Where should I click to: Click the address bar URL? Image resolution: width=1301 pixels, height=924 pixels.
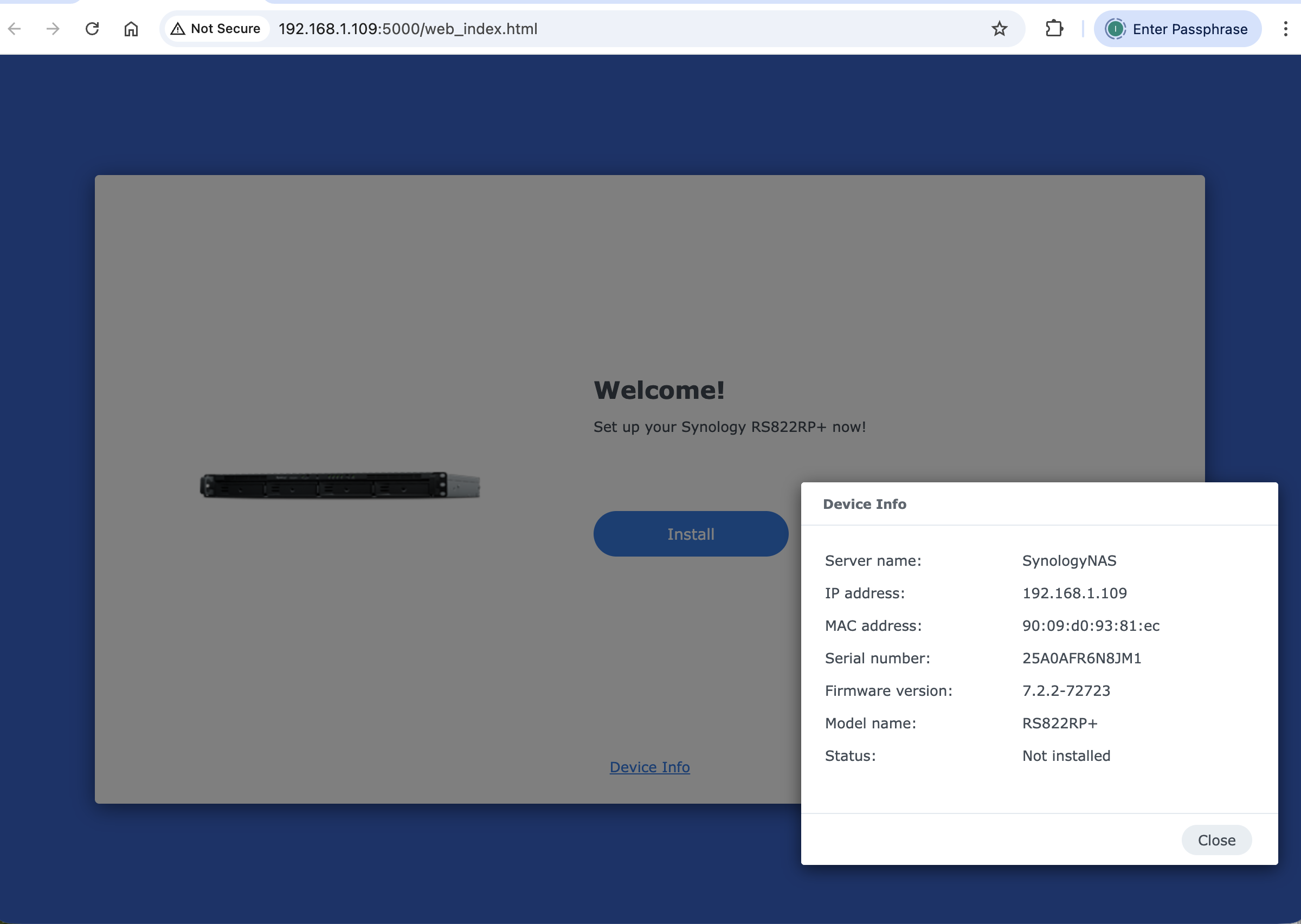[408, 28]
